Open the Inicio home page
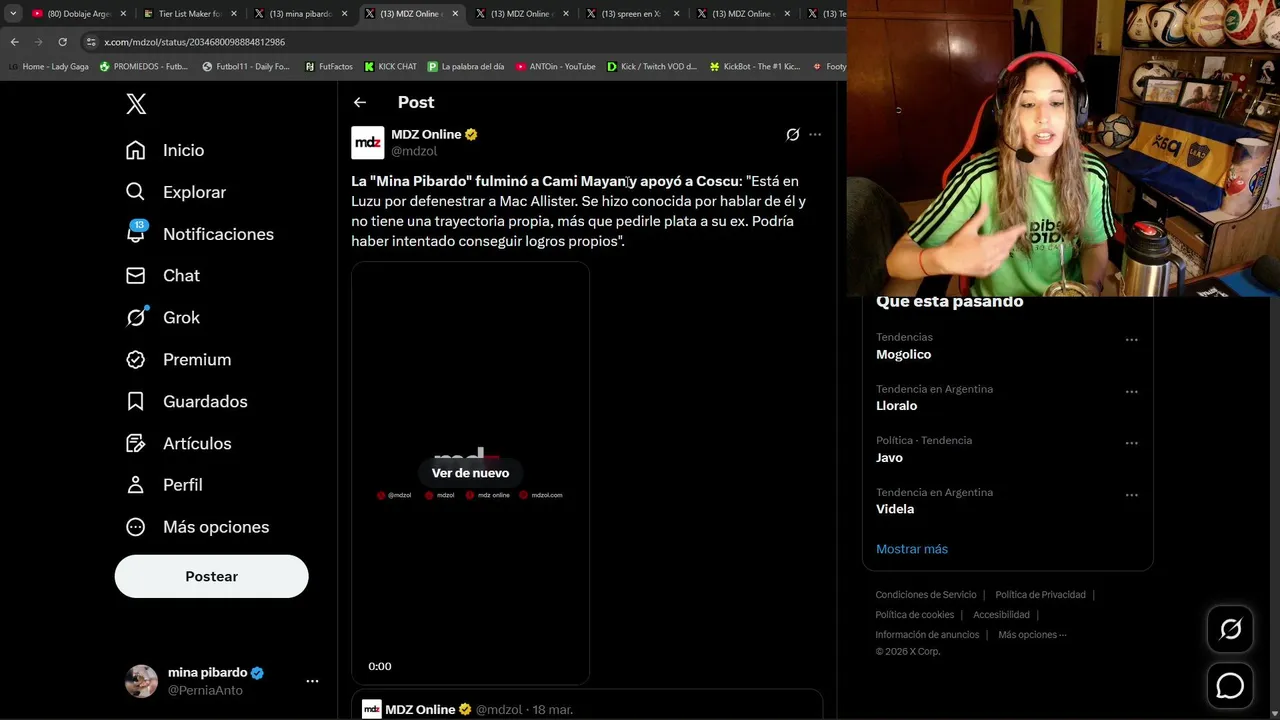Viewport: 1280px width, 720px height. tap(165, 150)
